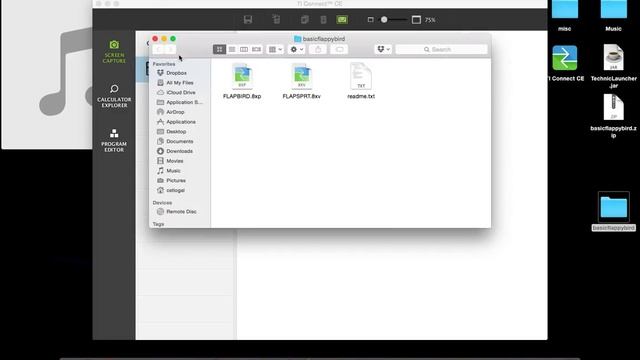Click the save icon in TI Connect toolbar
Screen dimensions: 640x360
(248, 20)
